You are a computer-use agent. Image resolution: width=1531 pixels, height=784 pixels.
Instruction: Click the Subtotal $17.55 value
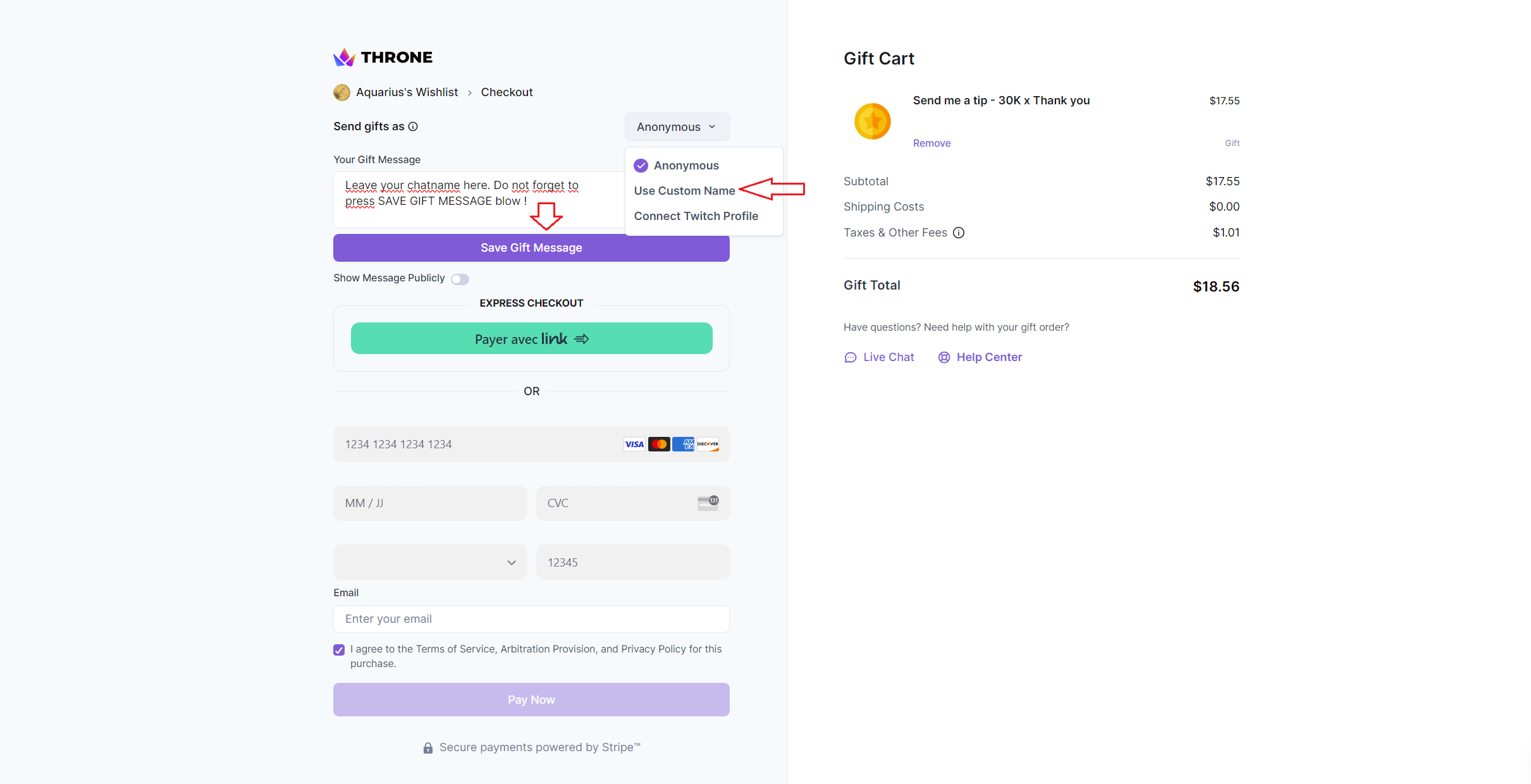click(1222, 181)
